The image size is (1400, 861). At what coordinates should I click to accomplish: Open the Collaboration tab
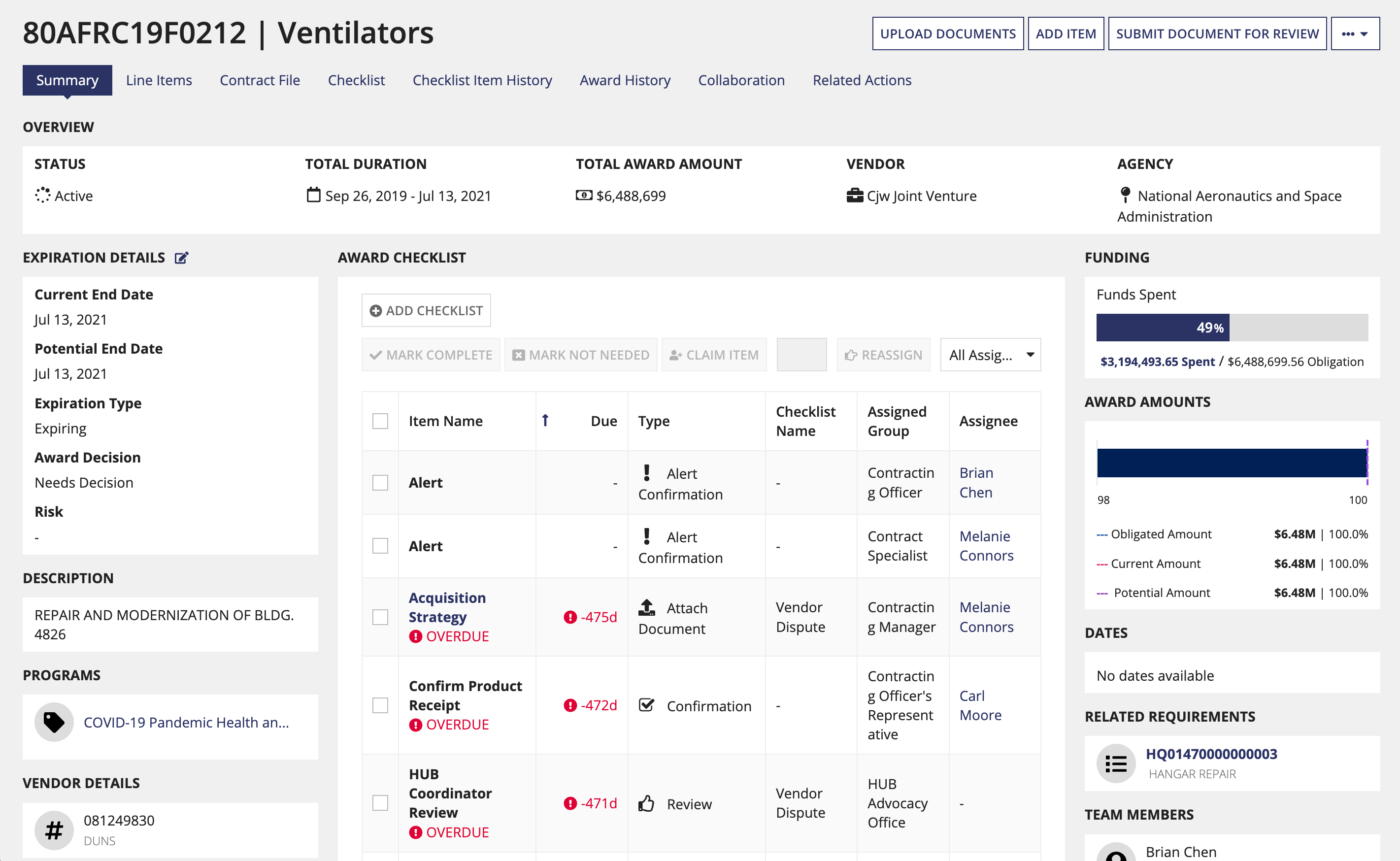click(x=741, y=80)
